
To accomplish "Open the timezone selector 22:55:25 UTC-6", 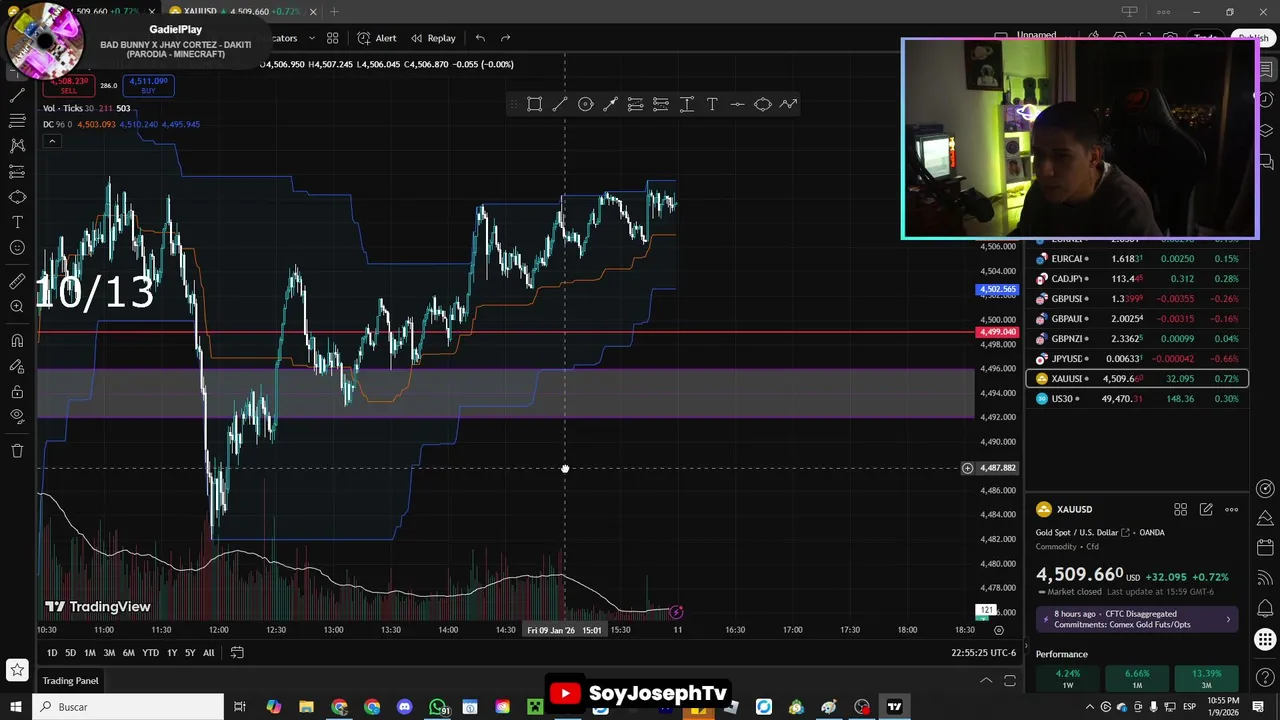I will pyautogui.click(x=983, y=653).
